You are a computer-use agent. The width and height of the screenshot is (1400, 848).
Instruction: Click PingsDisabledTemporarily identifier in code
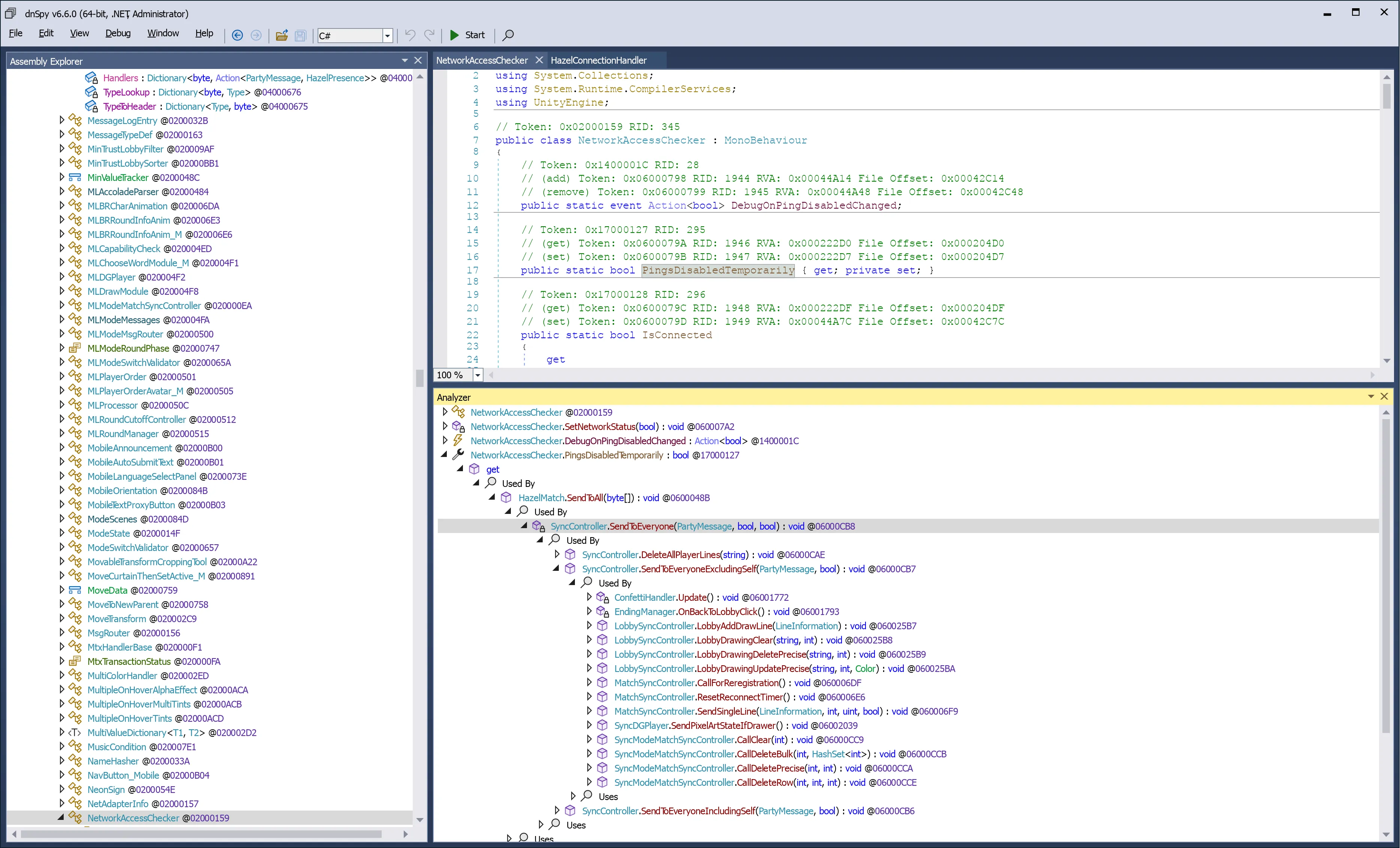(718, 270)
